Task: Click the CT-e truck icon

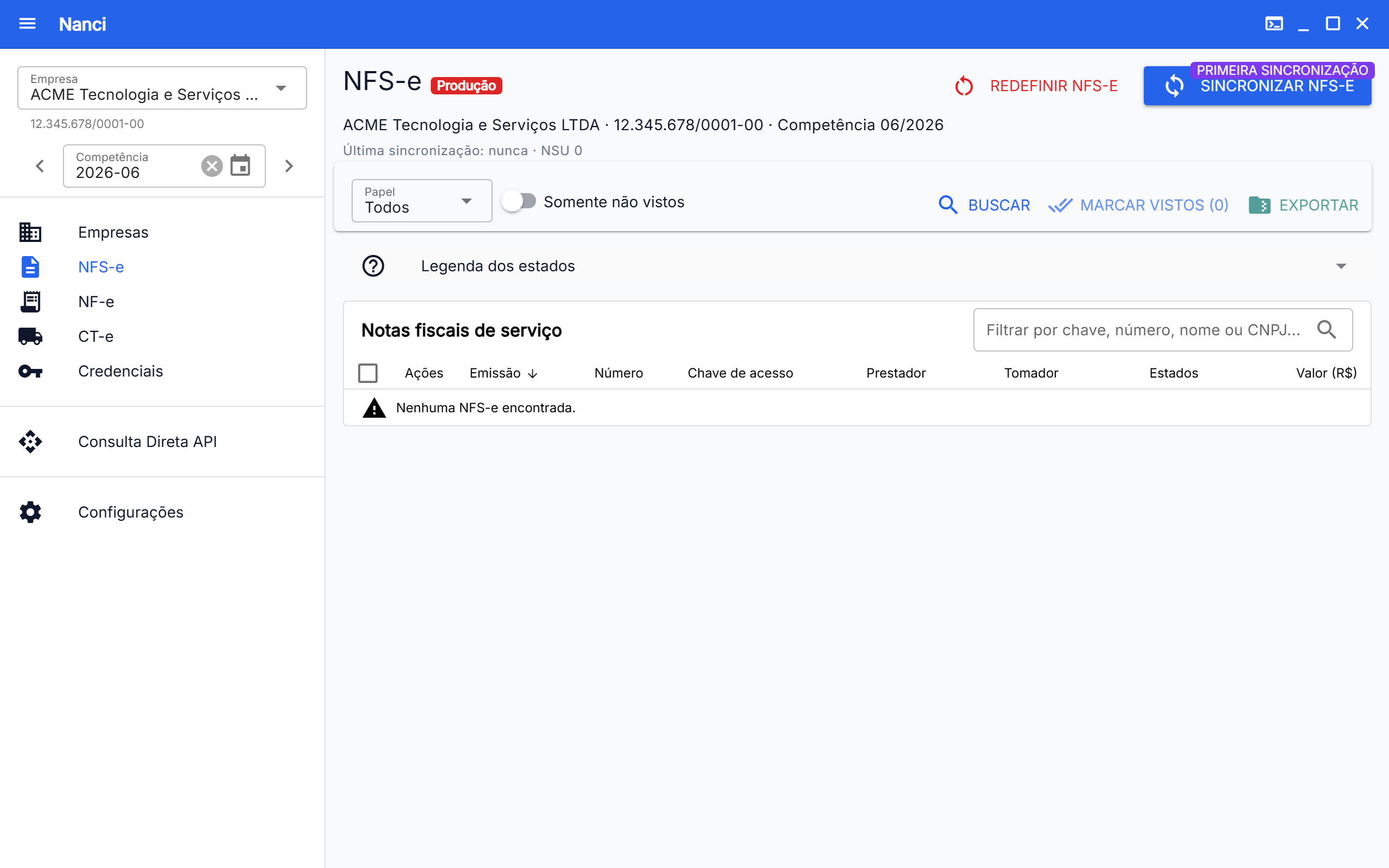Action: 30,336
